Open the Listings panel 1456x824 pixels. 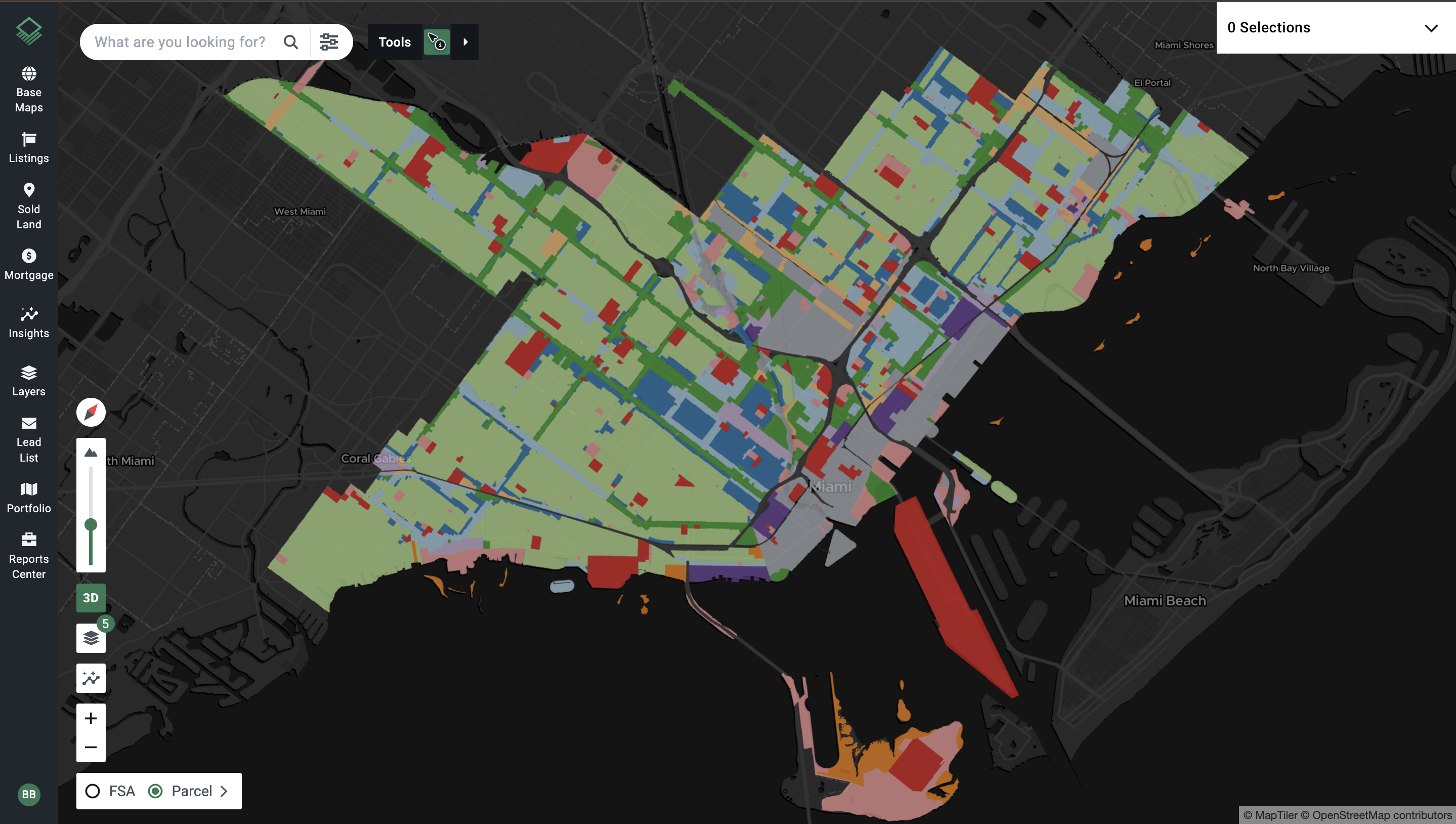pos(28,148)
